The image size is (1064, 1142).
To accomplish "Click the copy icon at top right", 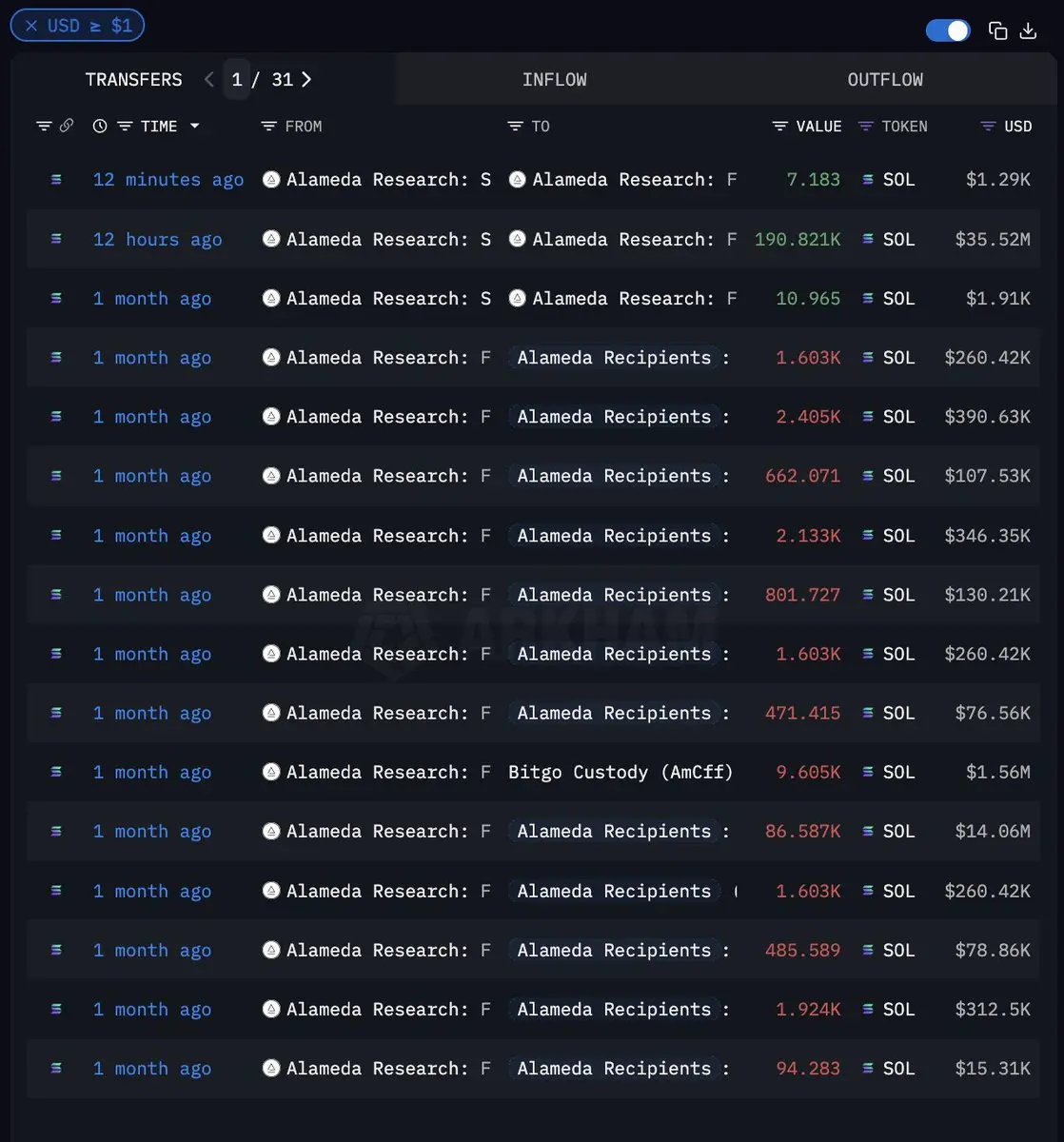I will (997, 30).
